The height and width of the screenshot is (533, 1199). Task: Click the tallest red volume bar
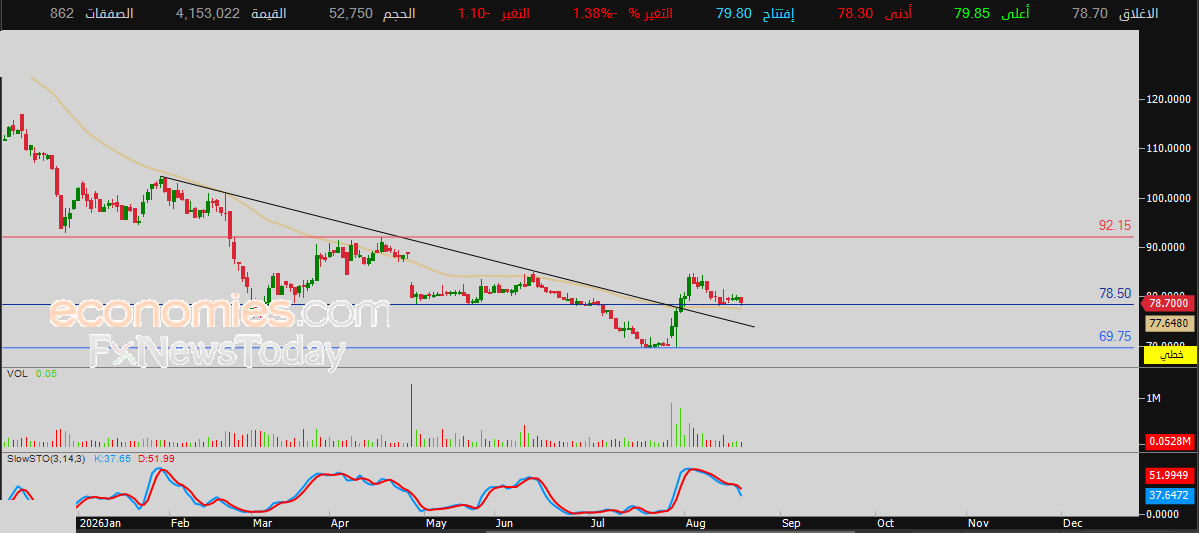click(411, 415)
